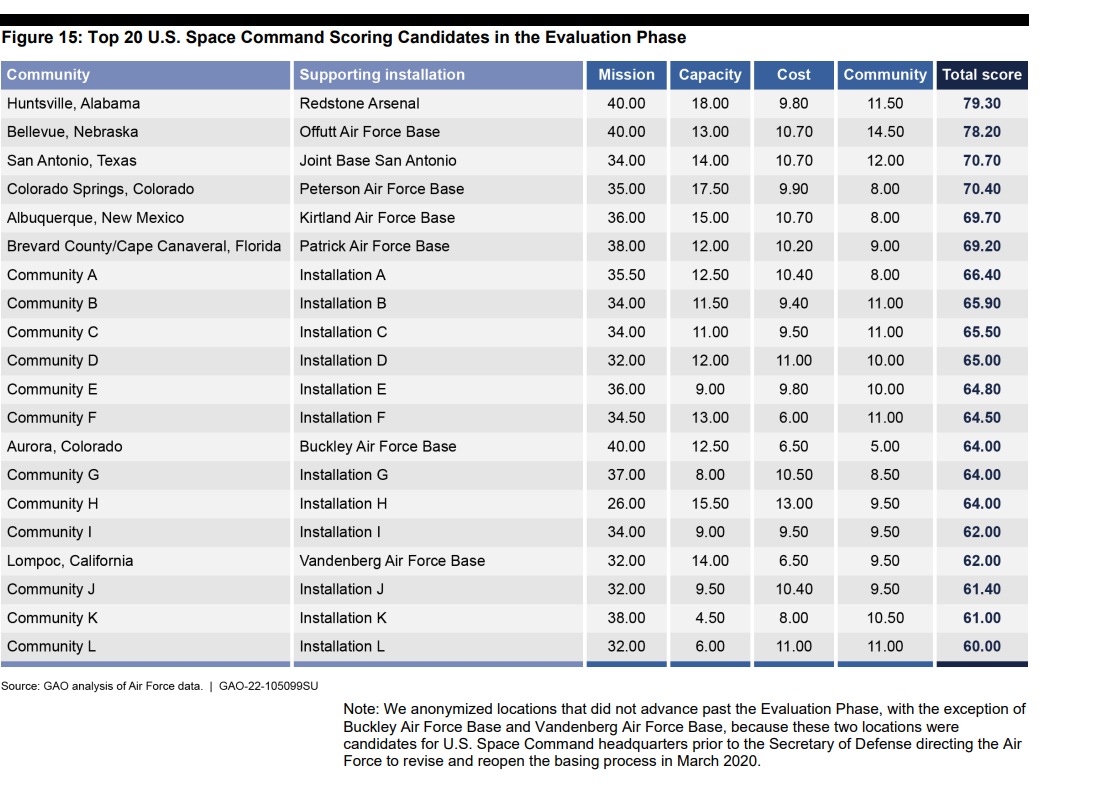Select Colorado Springs, Colorado in the table
This screenshot has height=795, width=1095.
100,189
